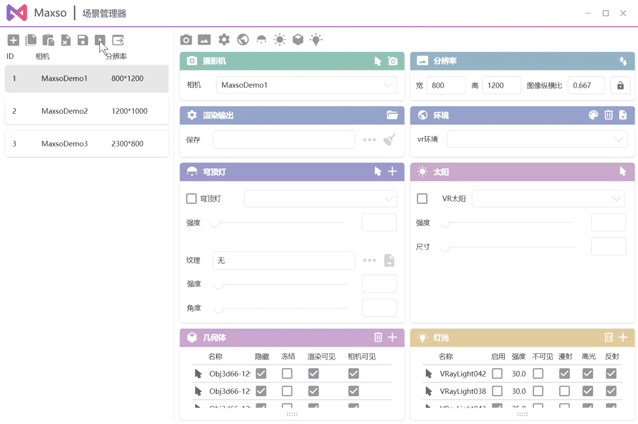
Task: Toggle 启用 checkbox for VRayLight042
Action: click(497, 374)
